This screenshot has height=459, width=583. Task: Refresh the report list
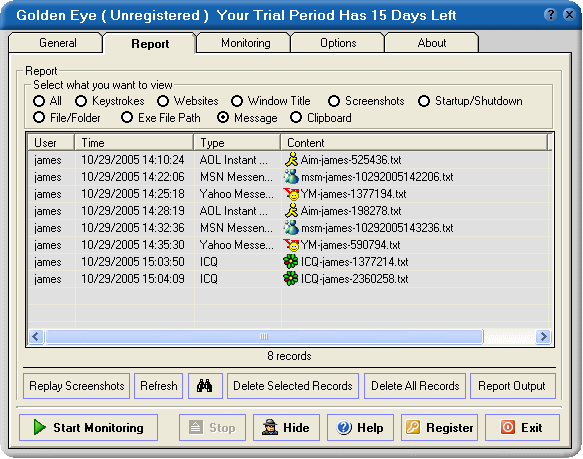coord(159,386)
